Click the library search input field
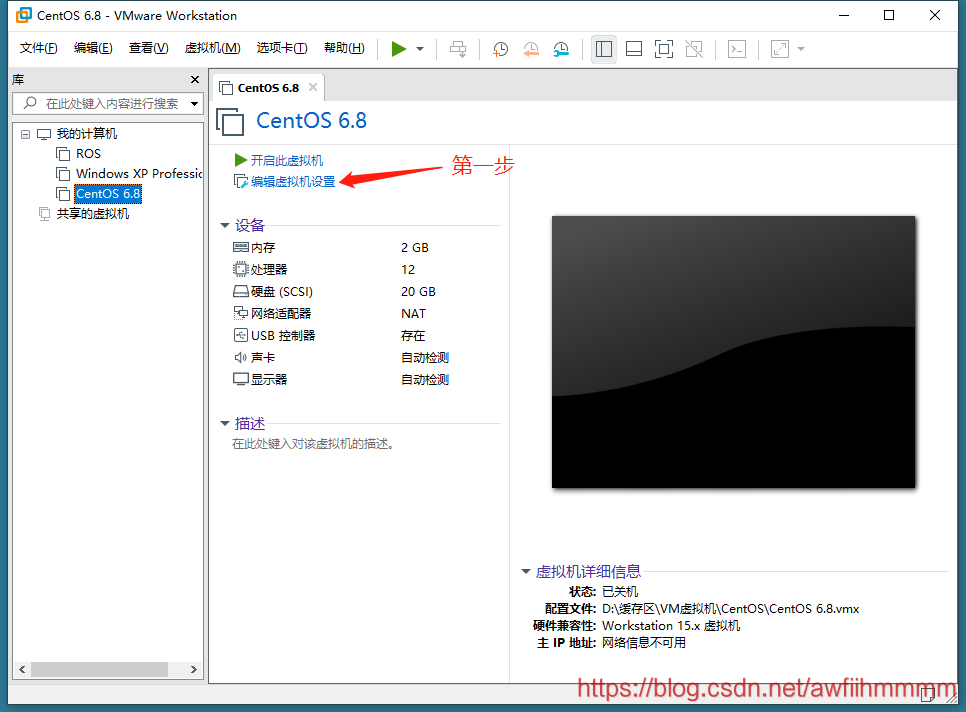This screenshot has width=966, height=712. [x=110, y=103]
